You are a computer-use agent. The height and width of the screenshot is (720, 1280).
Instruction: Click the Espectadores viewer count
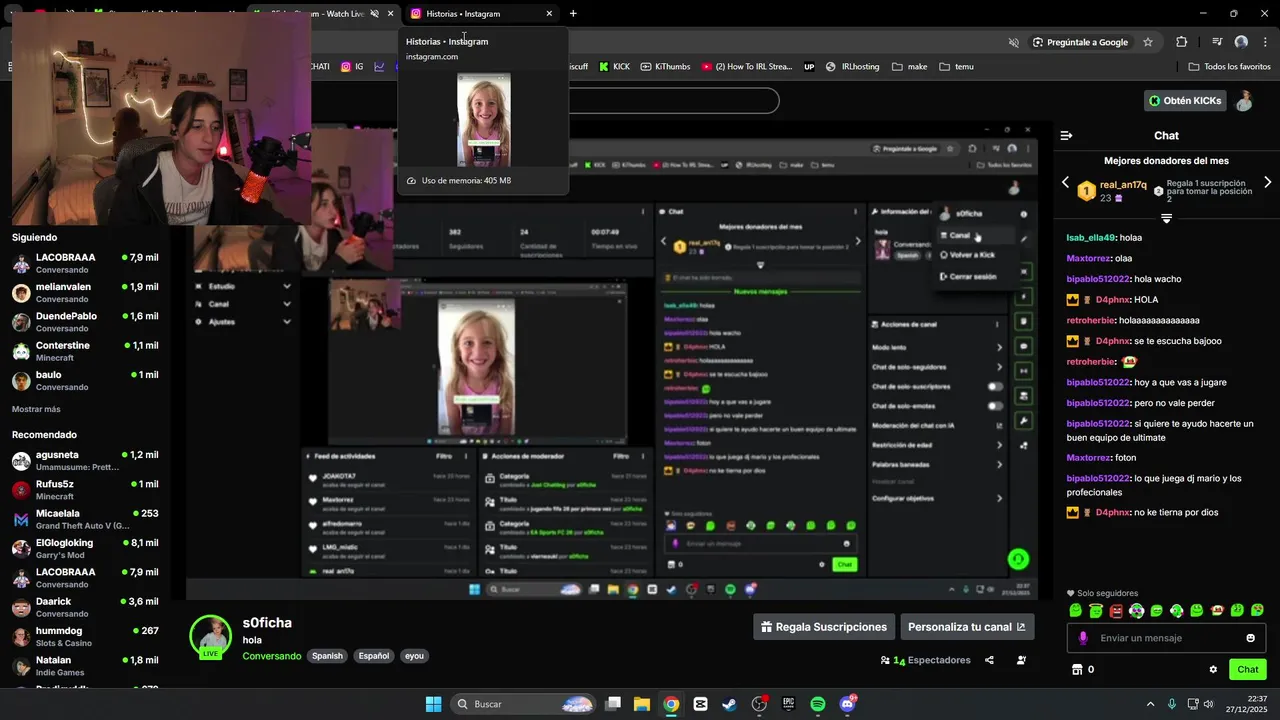(925, 660)
